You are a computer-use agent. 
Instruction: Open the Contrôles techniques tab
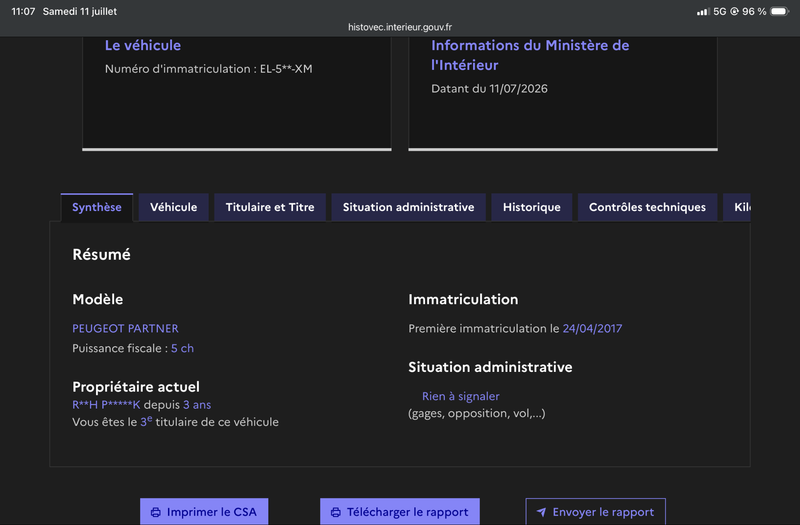point(647,207)
